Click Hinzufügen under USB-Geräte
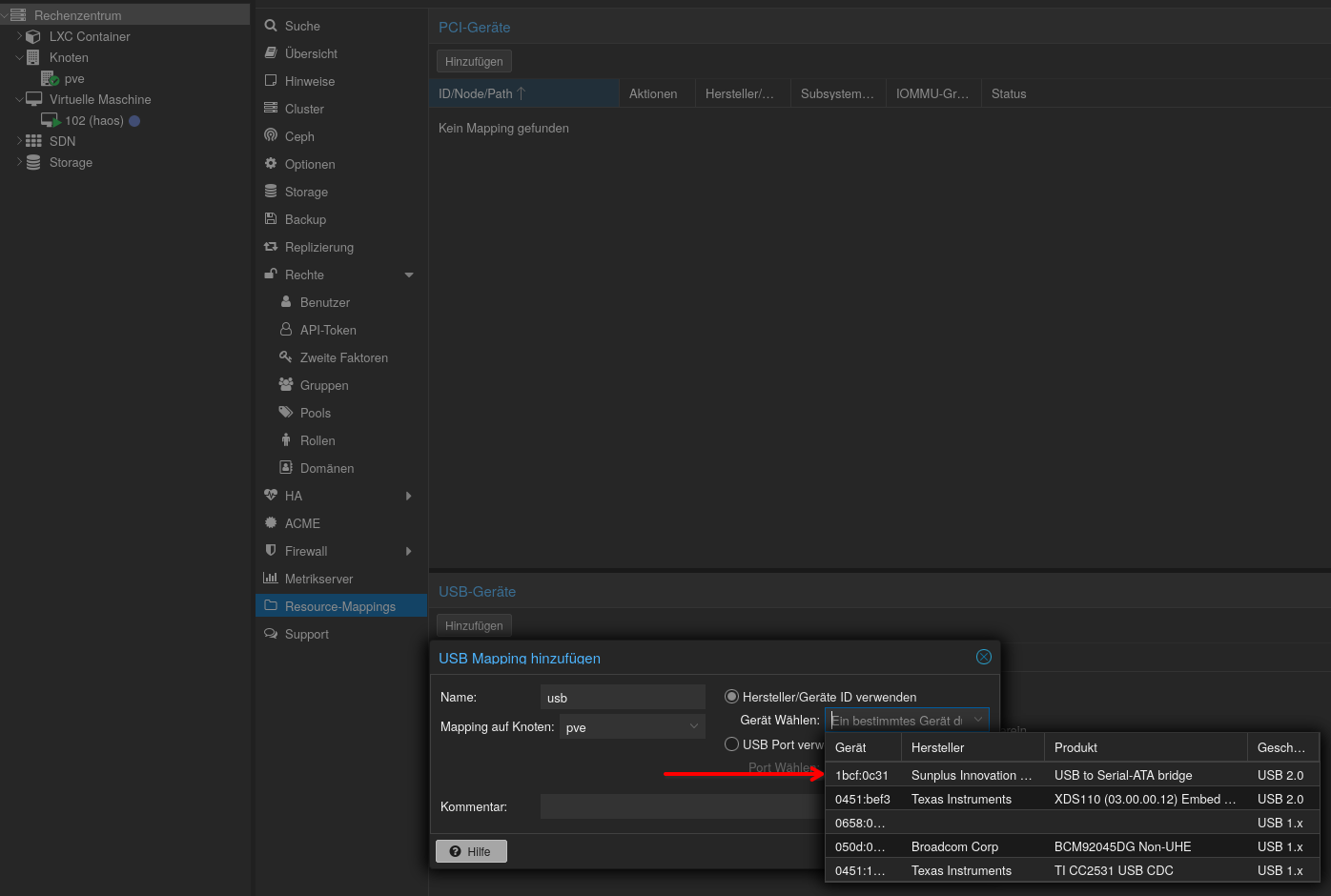 474,625
